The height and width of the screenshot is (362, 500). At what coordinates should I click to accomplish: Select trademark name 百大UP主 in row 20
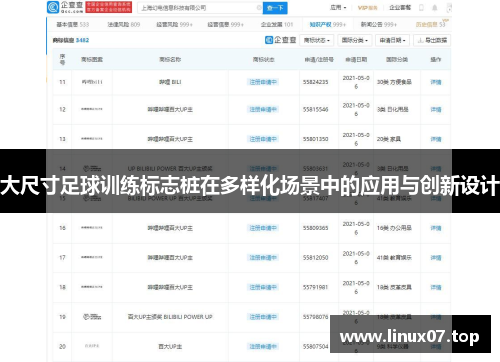(x=170, y=347)
